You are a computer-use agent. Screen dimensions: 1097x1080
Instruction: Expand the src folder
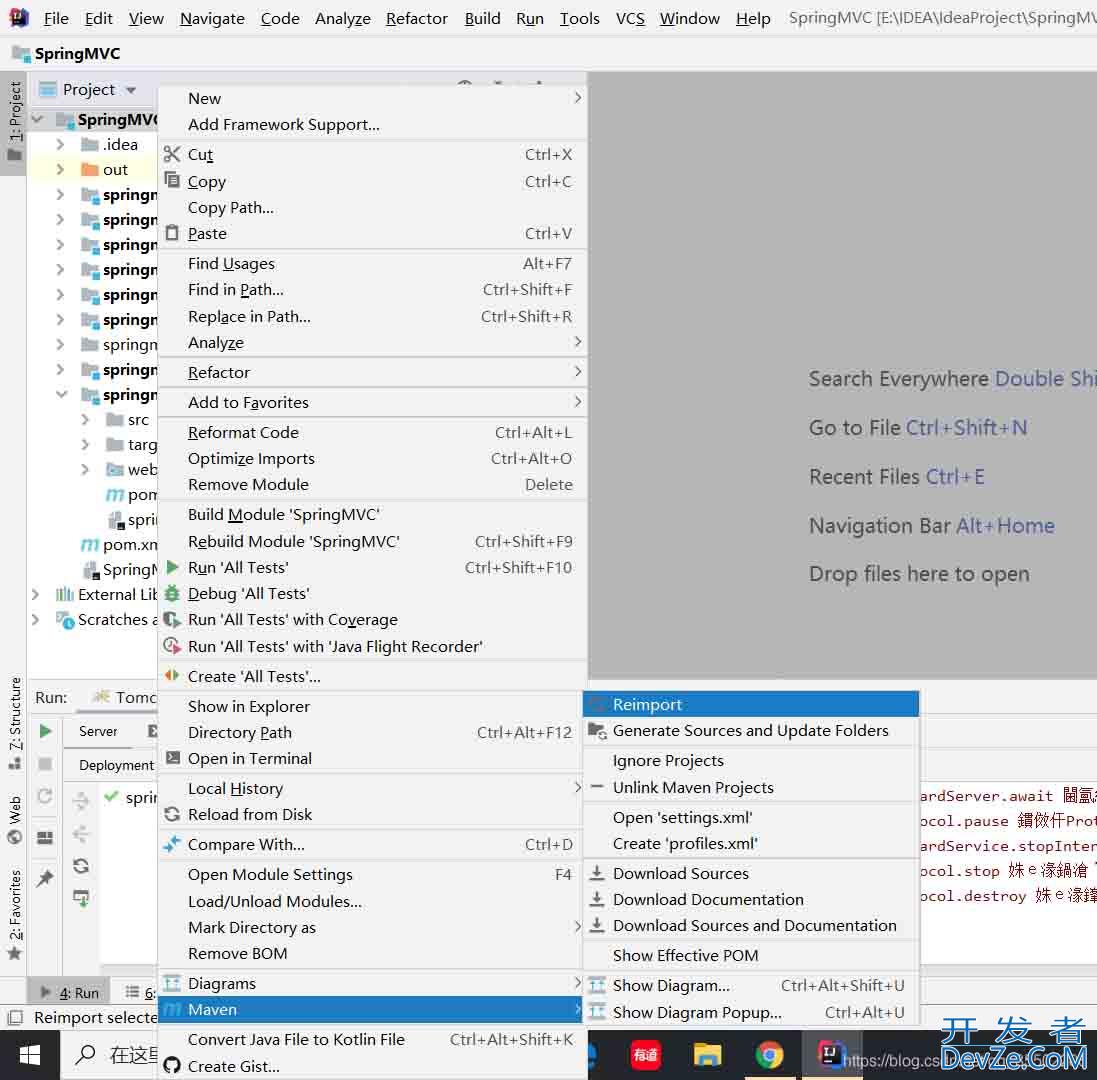pyautogui.click(x=85, y=420)
